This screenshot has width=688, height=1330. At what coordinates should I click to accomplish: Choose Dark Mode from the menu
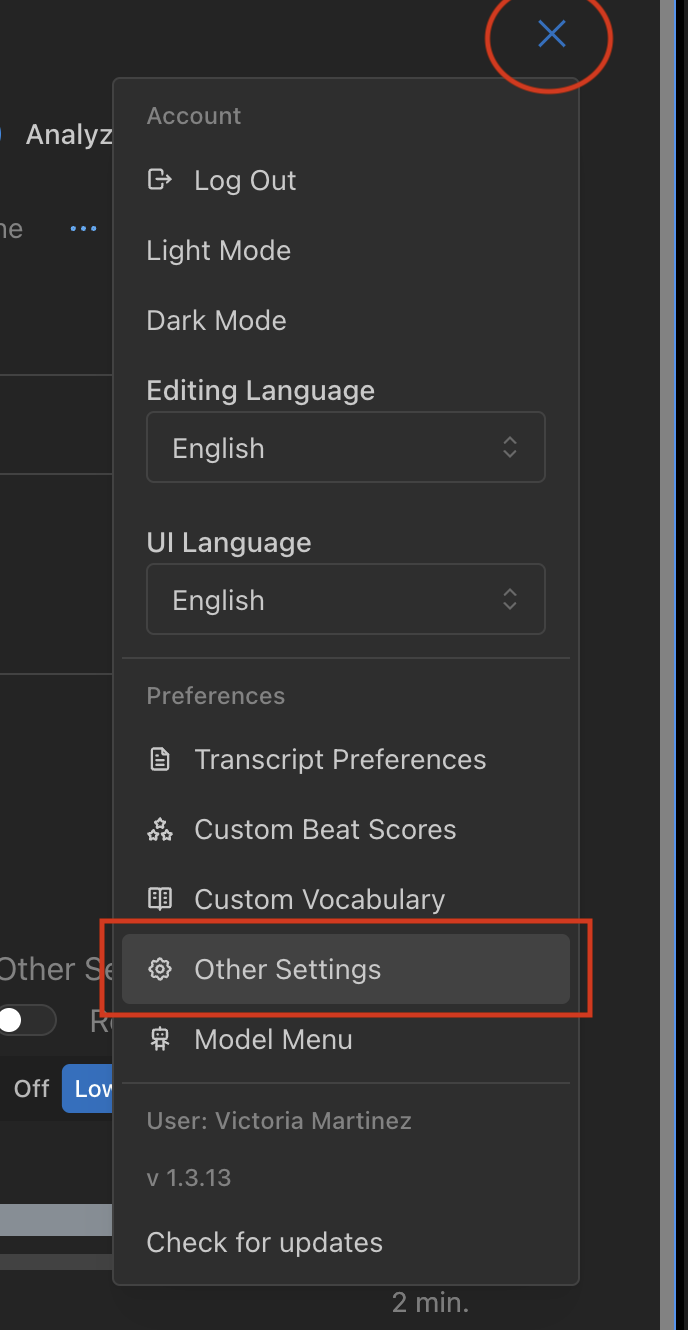click(x=216, y=320)
